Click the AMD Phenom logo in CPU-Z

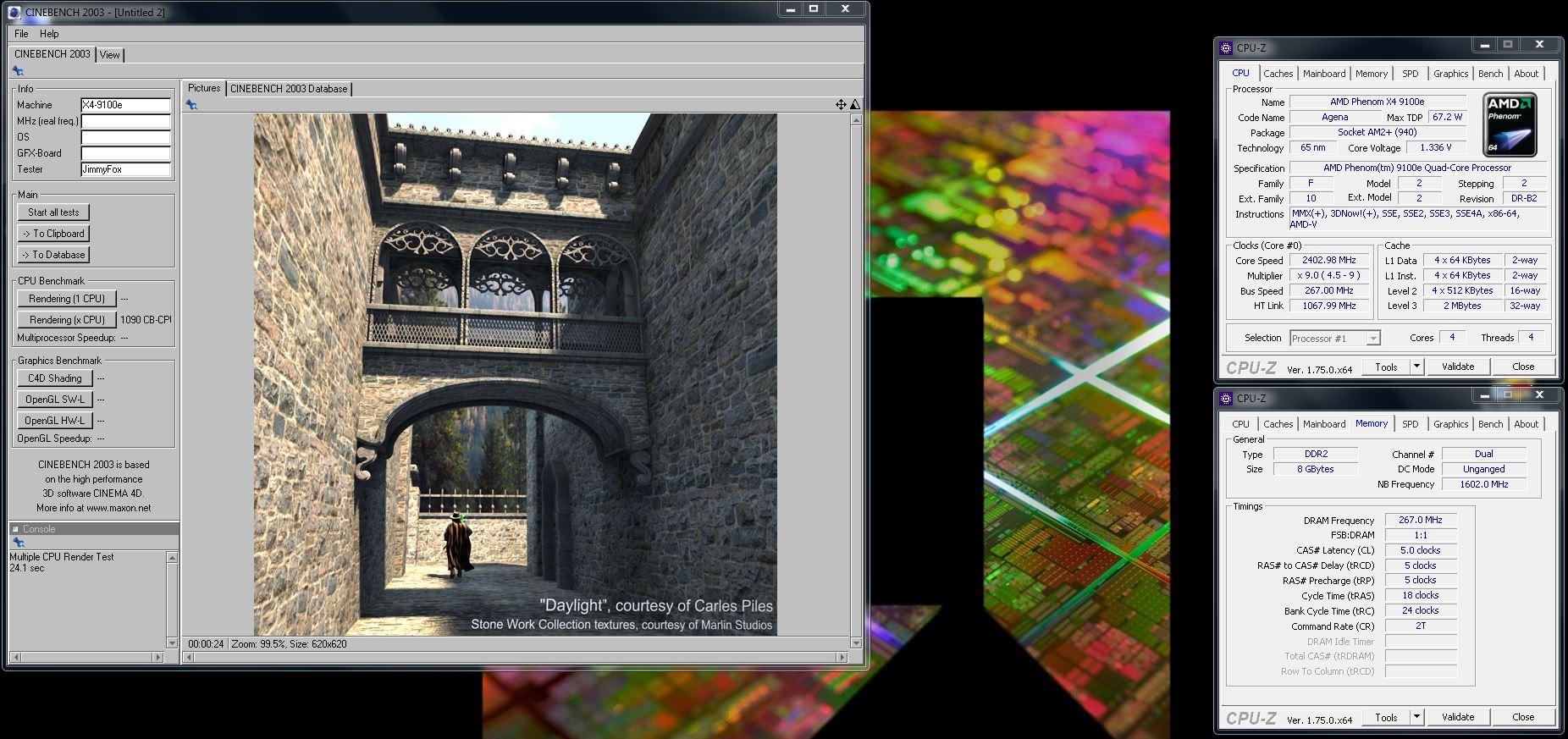[1510, 125]
